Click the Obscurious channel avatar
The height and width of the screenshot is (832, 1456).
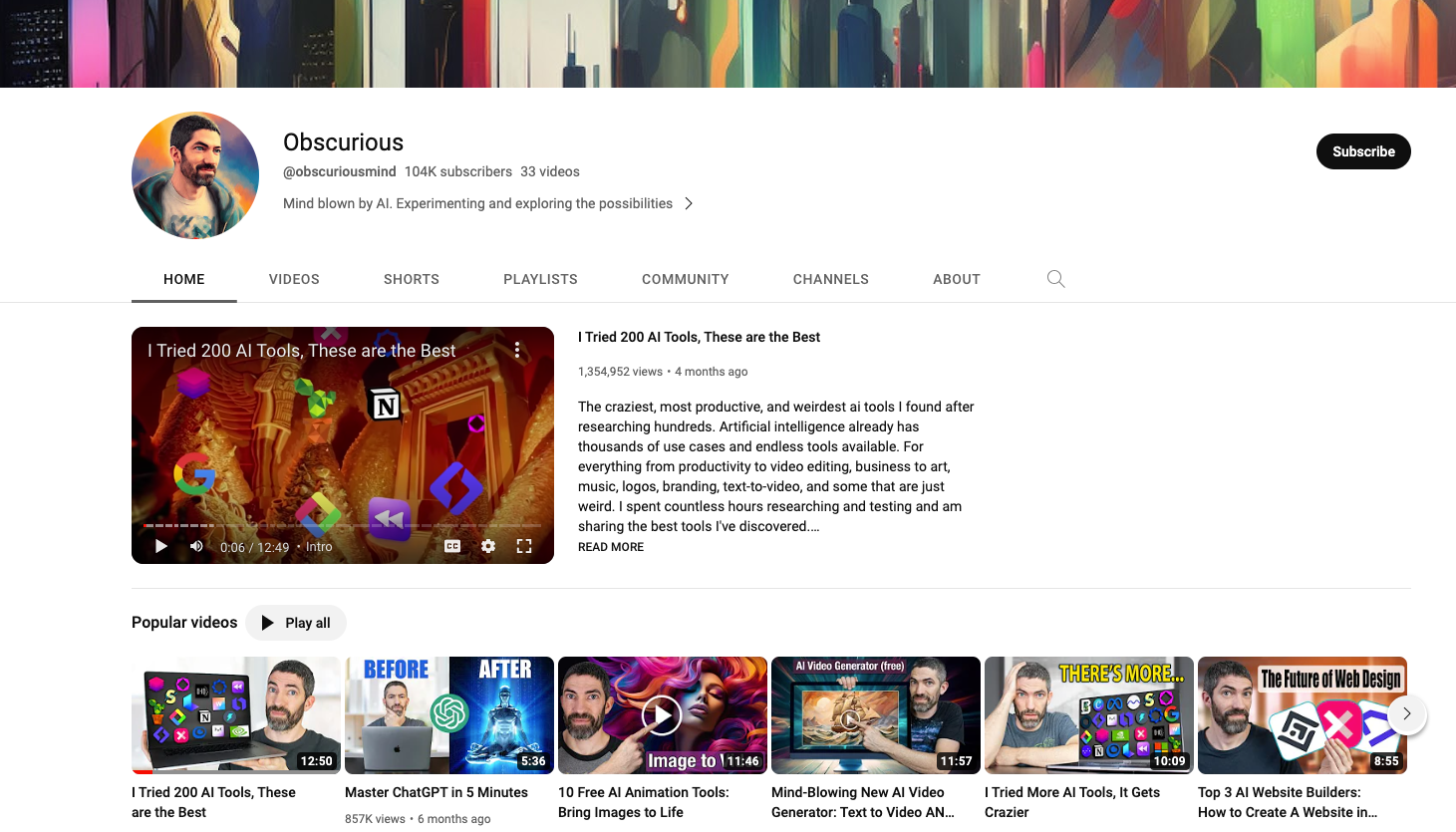194,174
